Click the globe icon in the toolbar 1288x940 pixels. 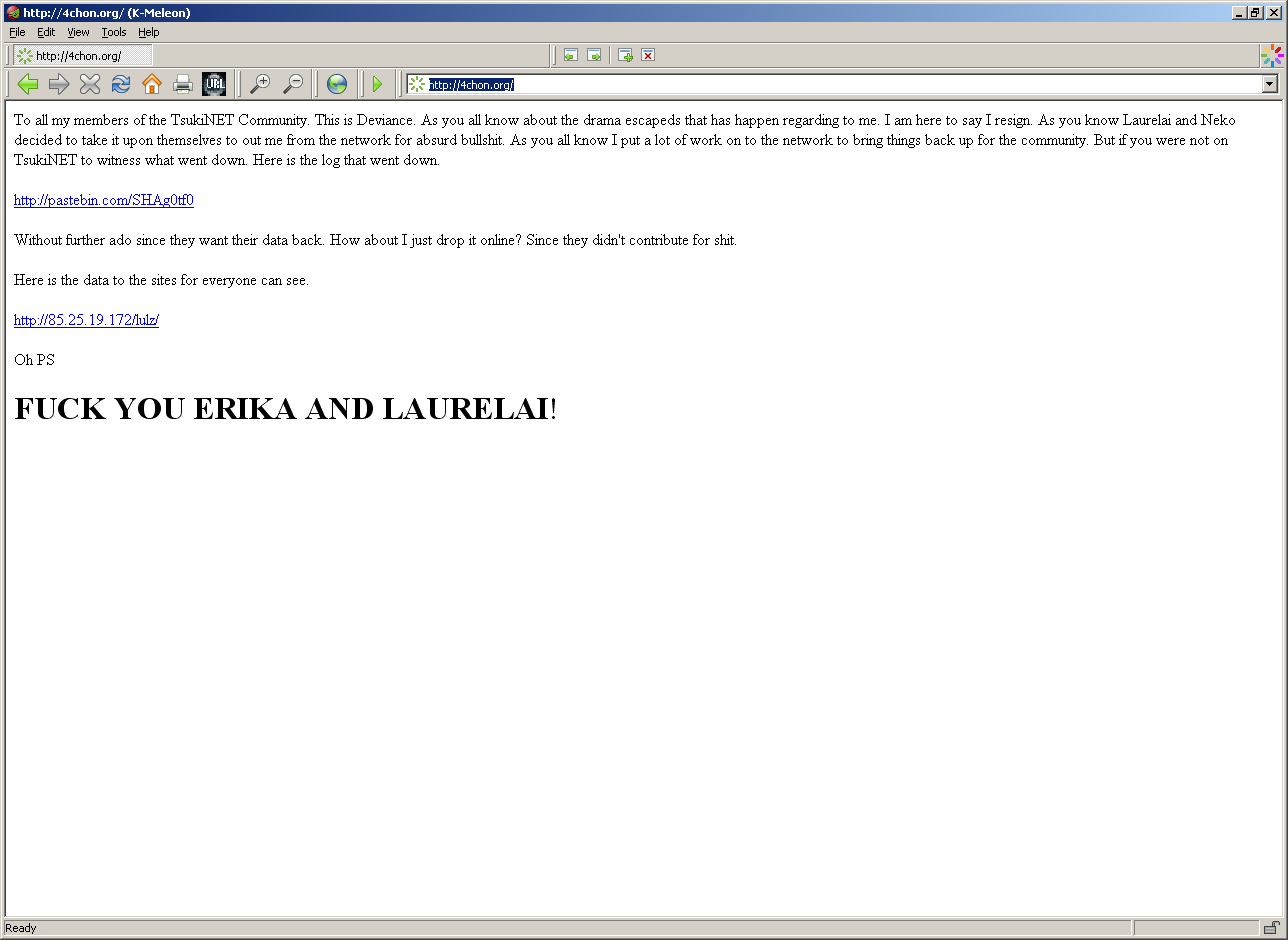click(x=337, y=84)
